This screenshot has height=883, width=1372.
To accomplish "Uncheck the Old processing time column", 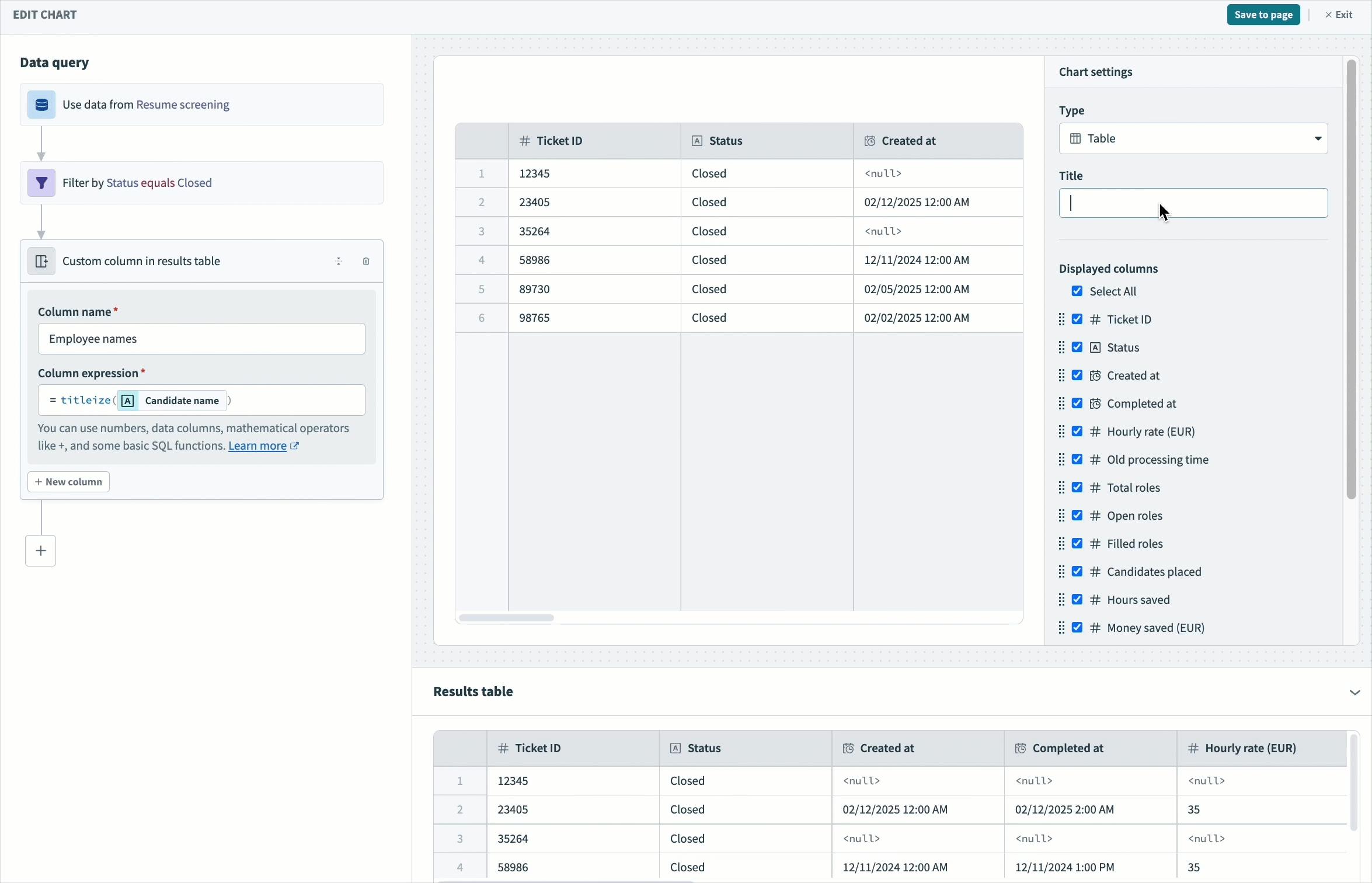I will coord(1077,460).
